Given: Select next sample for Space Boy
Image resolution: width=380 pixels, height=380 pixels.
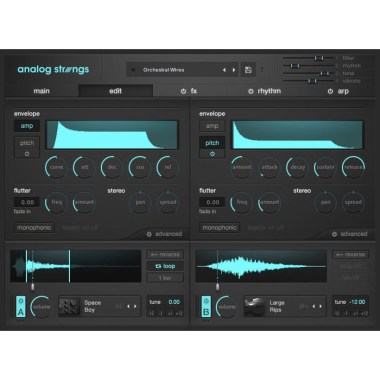Looking at the screenshot, I should click(x=135, y=306).
